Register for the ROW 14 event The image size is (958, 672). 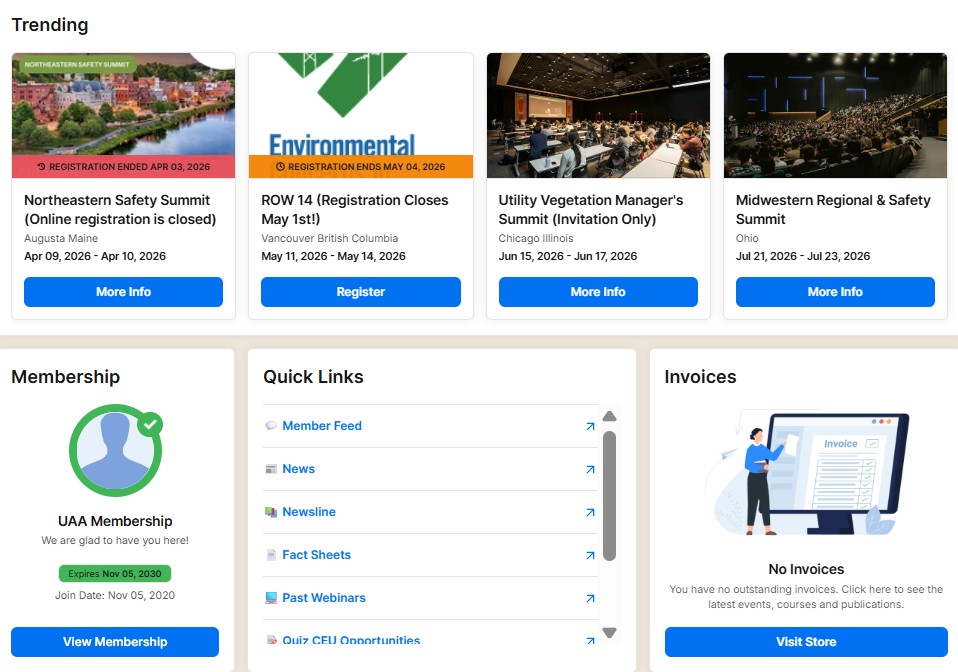coord(360,292)
